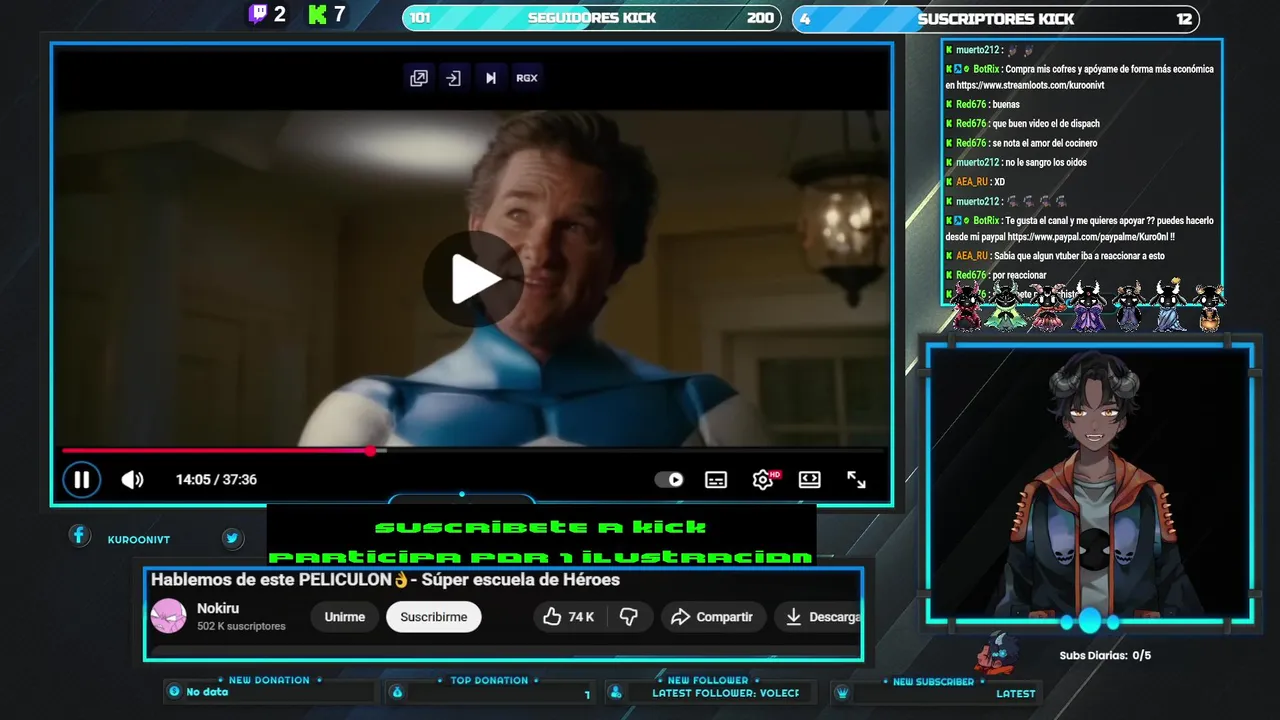
Task: Click the LATEST FOLLOWER: VOLECF text
Action: [726, 693]
